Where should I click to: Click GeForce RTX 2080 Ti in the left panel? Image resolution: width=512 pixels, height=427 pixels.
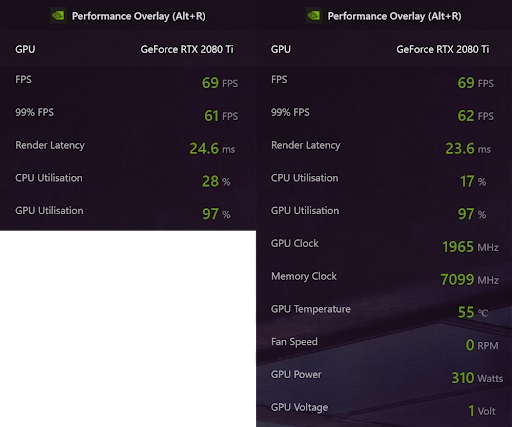coord(187,49)
